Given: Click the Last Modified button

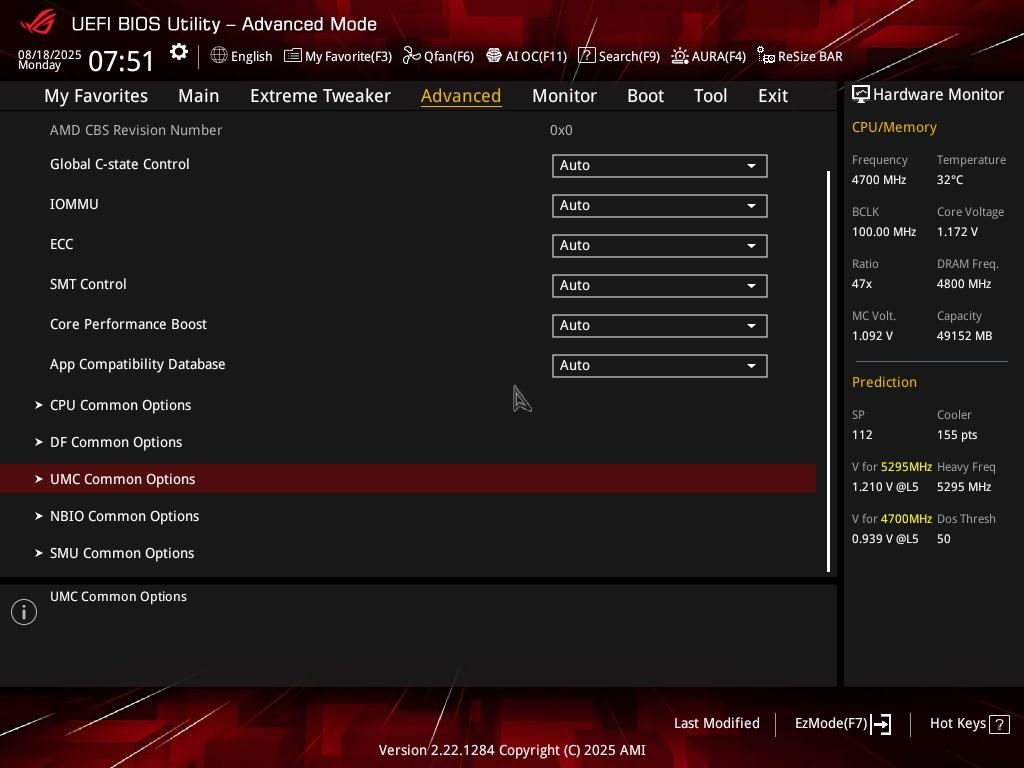Looking at the screenshot, I should [716, 724].
